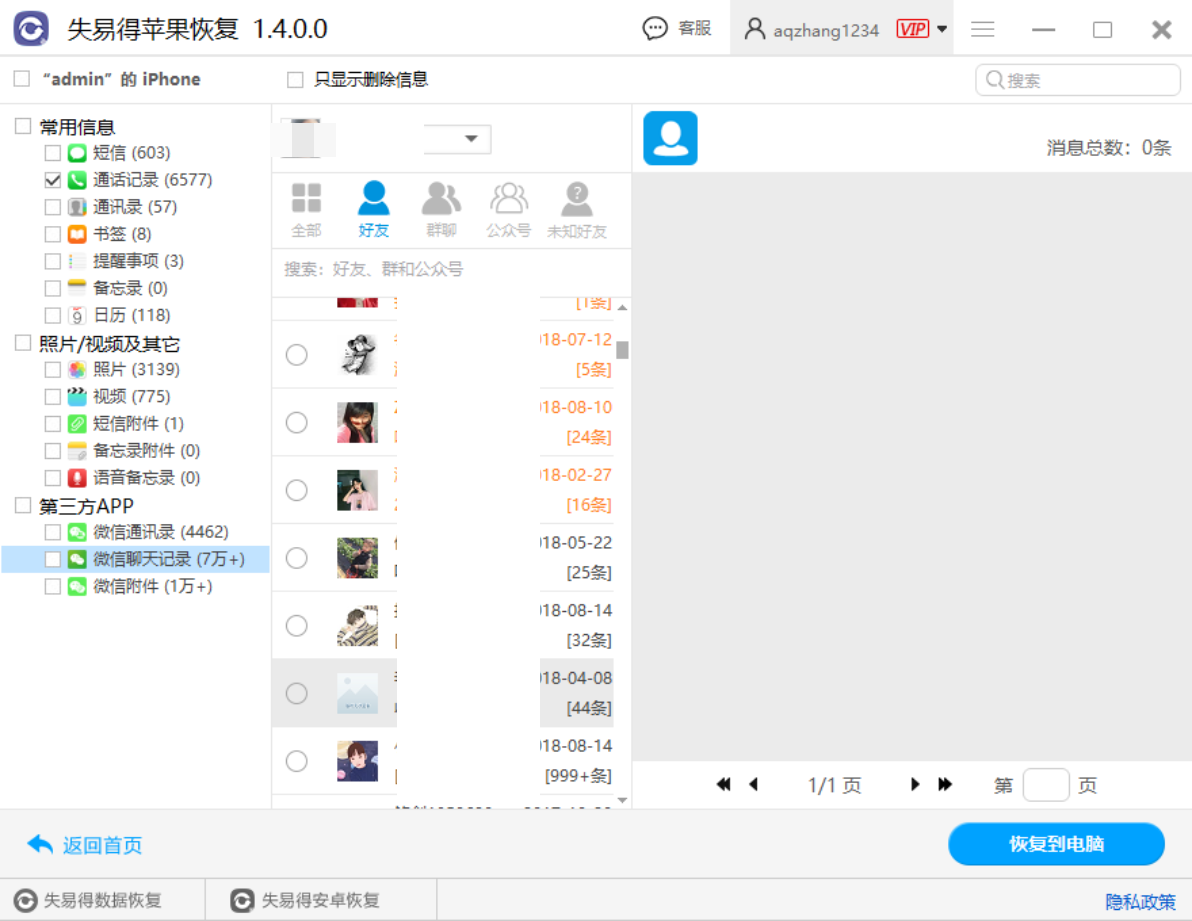The image size is (1192, 921).
Task: Click the 恢复到电脑 button
Action: tap(1056, 843)
